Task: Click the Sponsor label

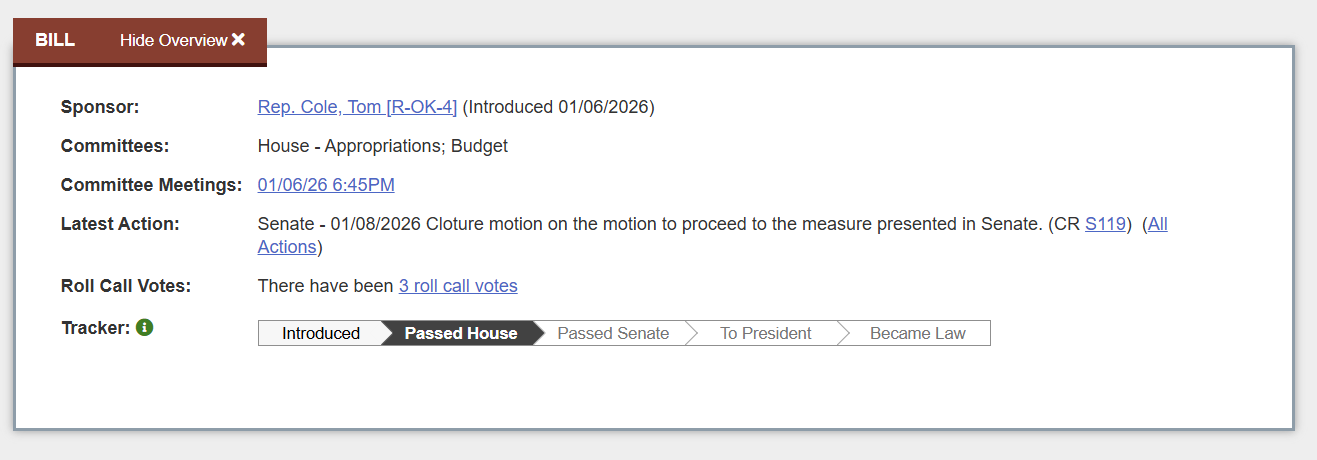Action: point(100,107)
